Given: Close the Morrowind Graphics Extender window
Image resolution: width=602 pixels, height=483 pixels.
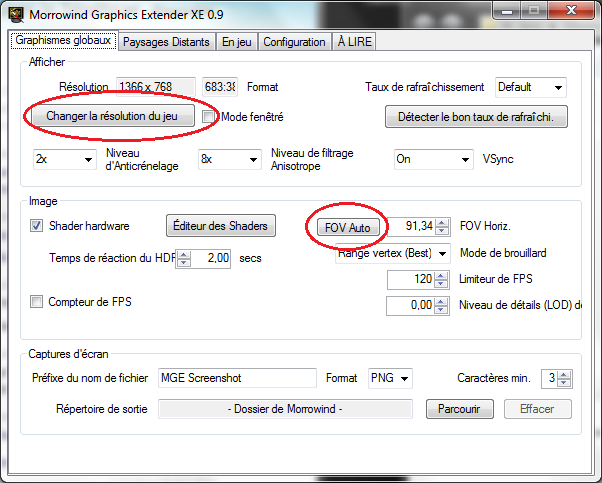Looking at the screenshot, I should (x=572, y=11).
